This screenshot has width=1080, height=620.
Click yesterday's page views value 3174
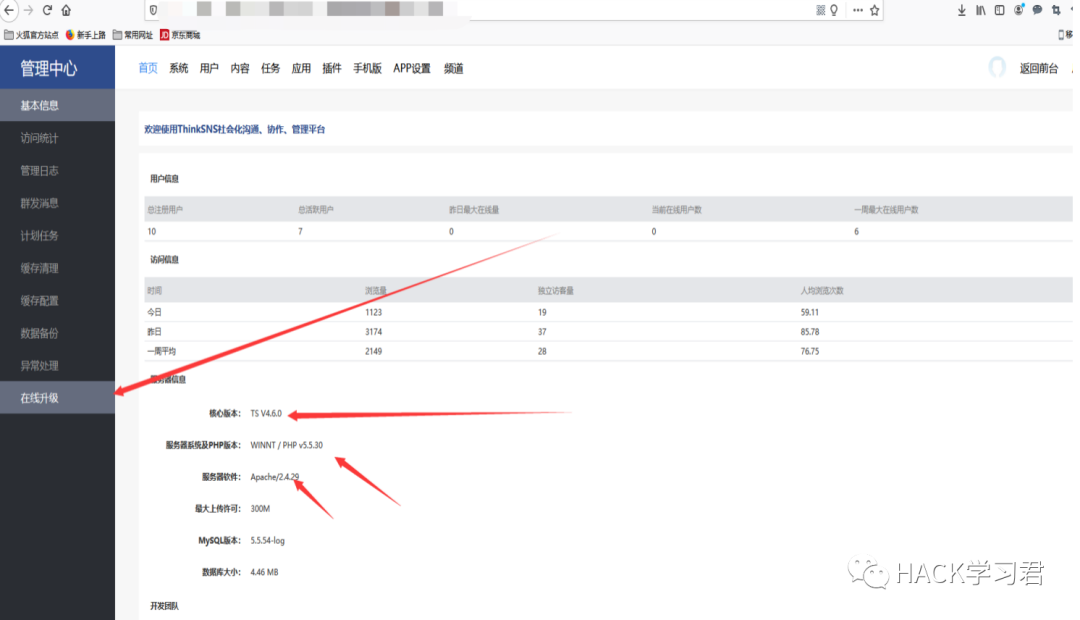click(x=373, y=331)
